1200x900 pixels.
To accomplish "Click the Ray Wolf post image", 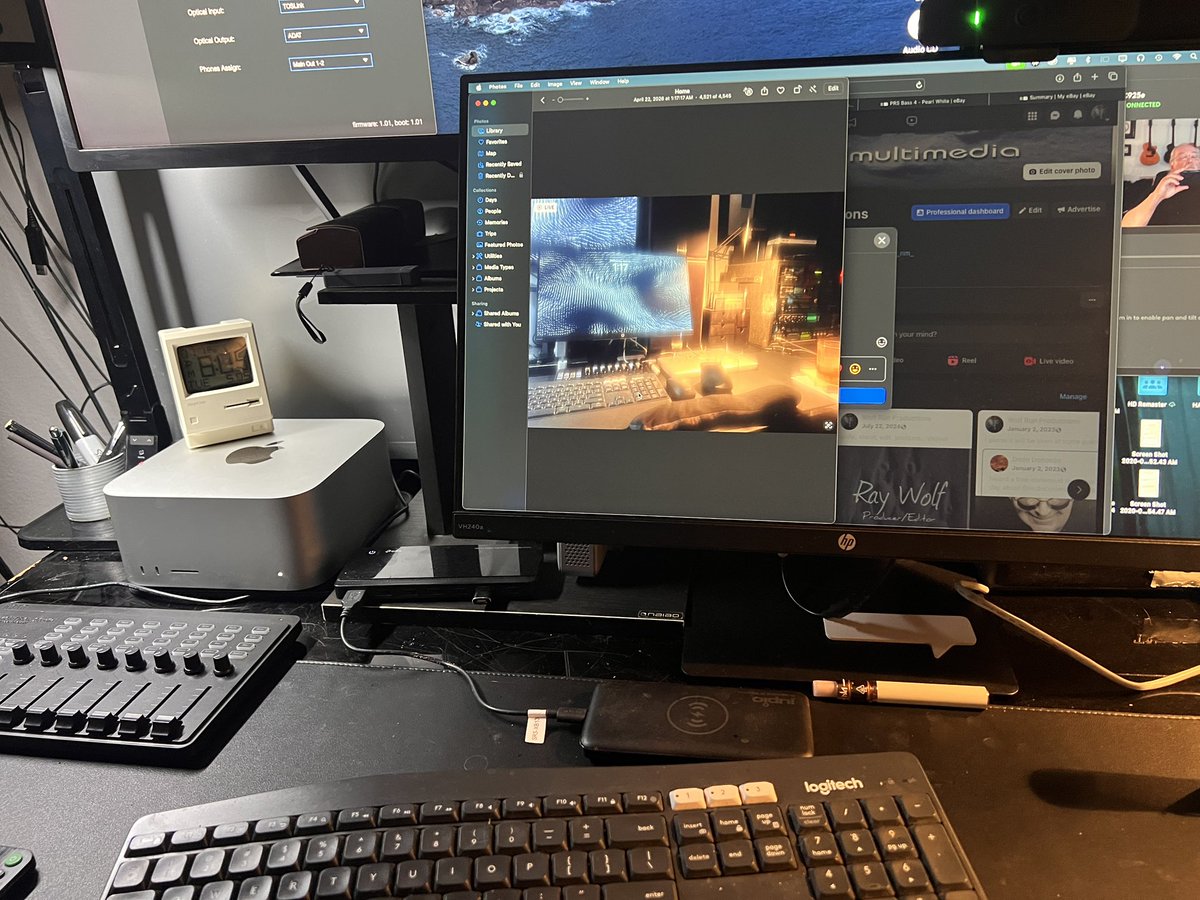I will [904, 486].
